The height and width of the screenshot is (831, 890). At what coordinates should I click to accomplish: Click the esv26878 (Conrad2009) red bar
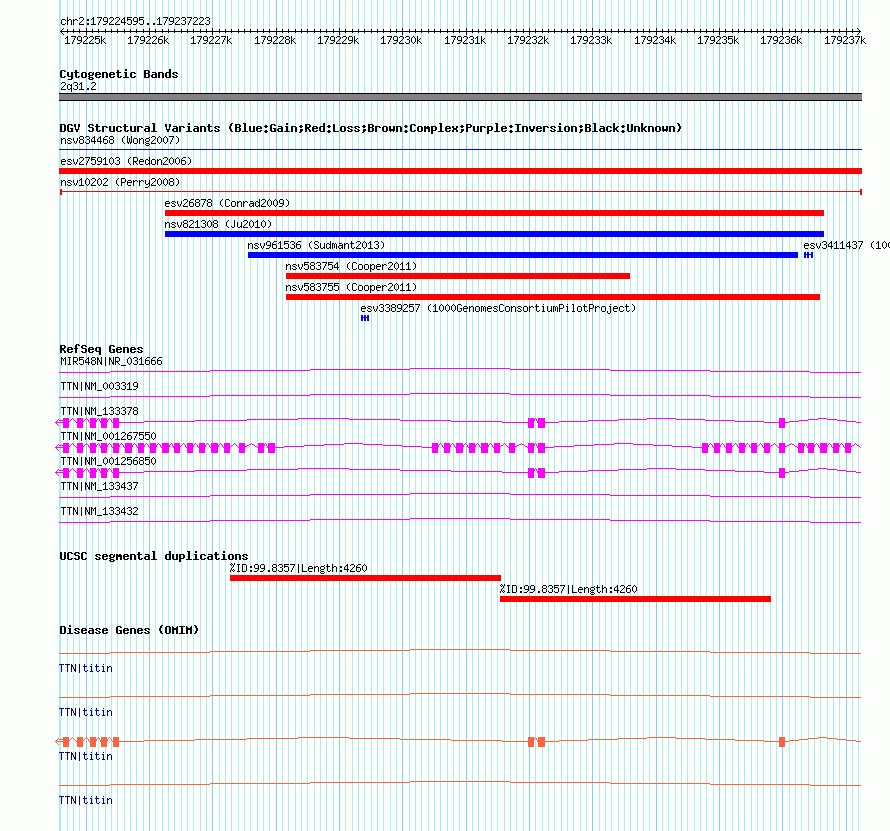[494, 213]
